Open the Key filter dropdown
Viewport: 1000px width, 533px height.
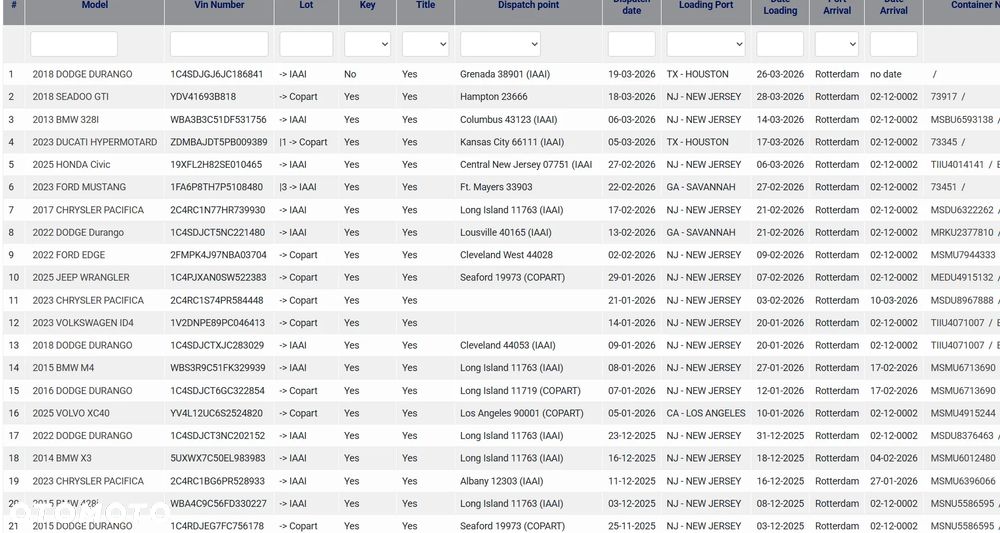367,44
